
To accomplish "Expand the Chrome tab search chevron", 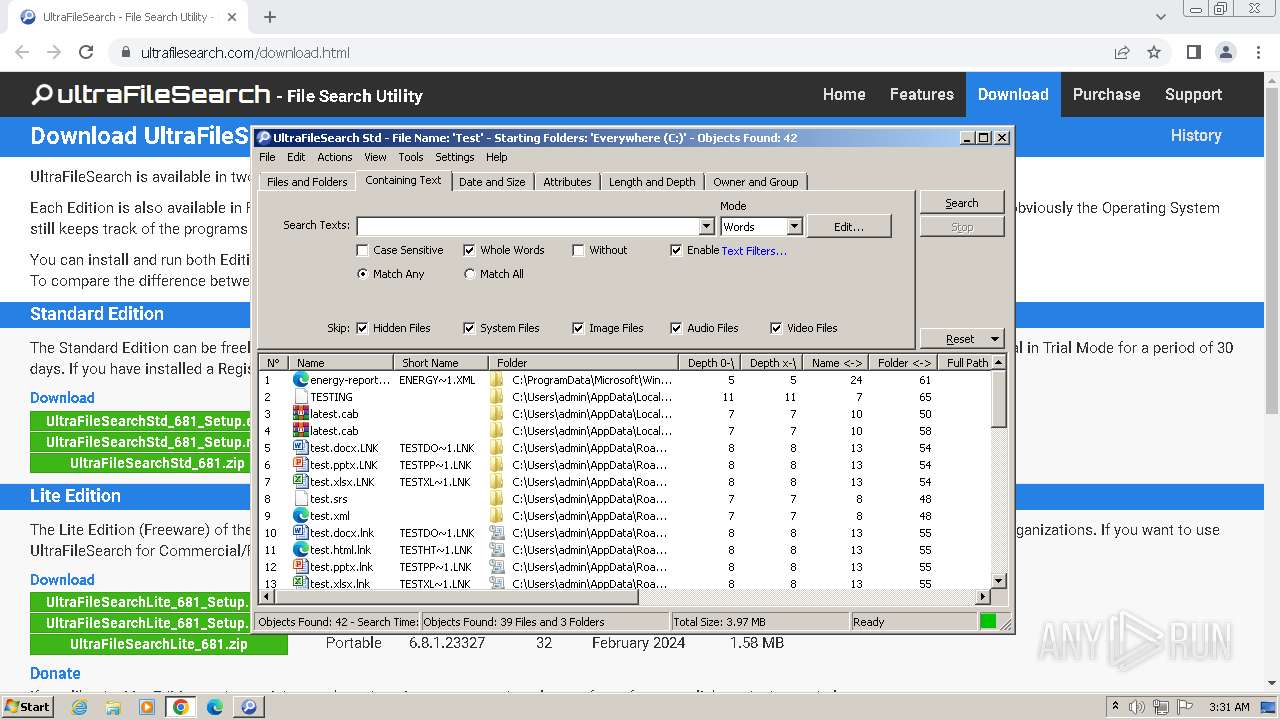I will click(1160, 17).
